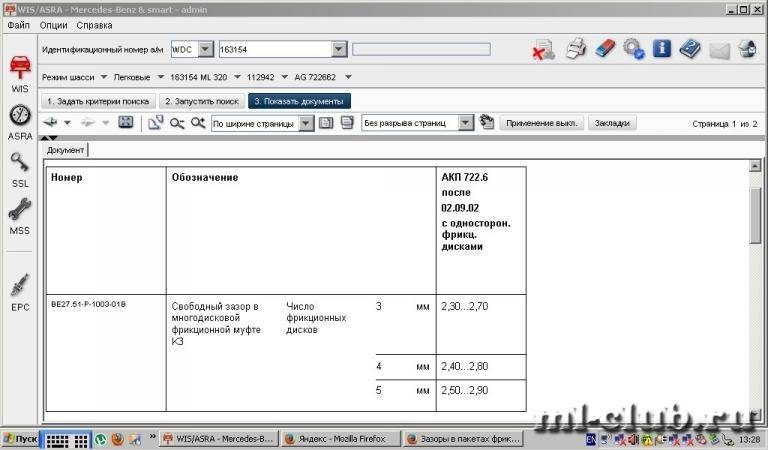The height and width of the screenshot is (450, 768).
Task: Click the uTorrent quick launch icon
Action: [x=100, y=439]
